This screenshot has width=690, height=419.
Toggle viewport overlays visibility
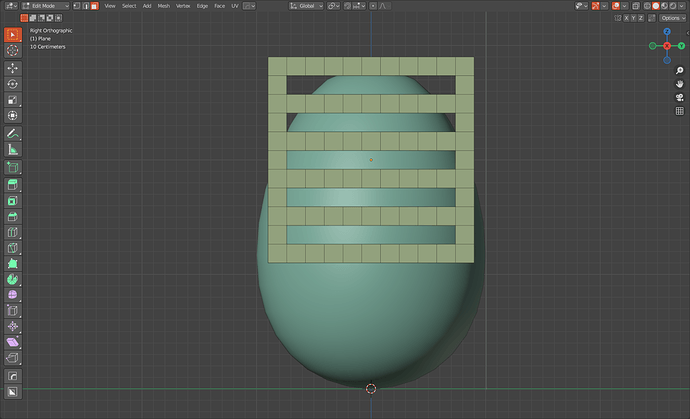tap(616, 6)
